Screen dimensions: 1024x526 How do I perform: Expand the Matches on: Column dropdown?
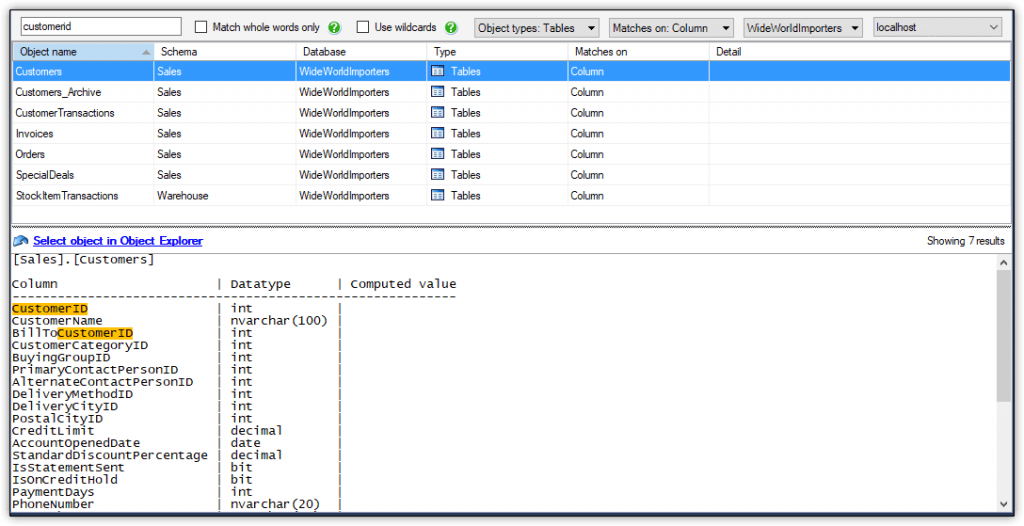pyautogui.click(x=670, y=28)
